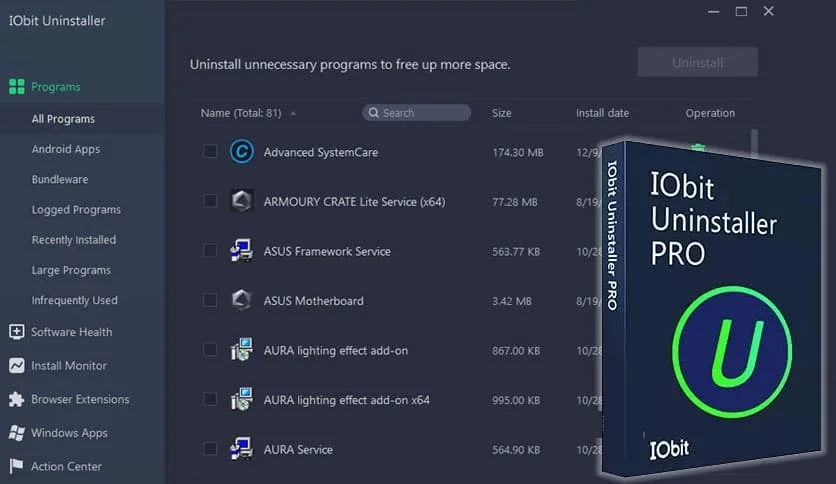Click the AURA lighting effect add-on x64 icon
836x484 pixels.
(x=242, y=399)
